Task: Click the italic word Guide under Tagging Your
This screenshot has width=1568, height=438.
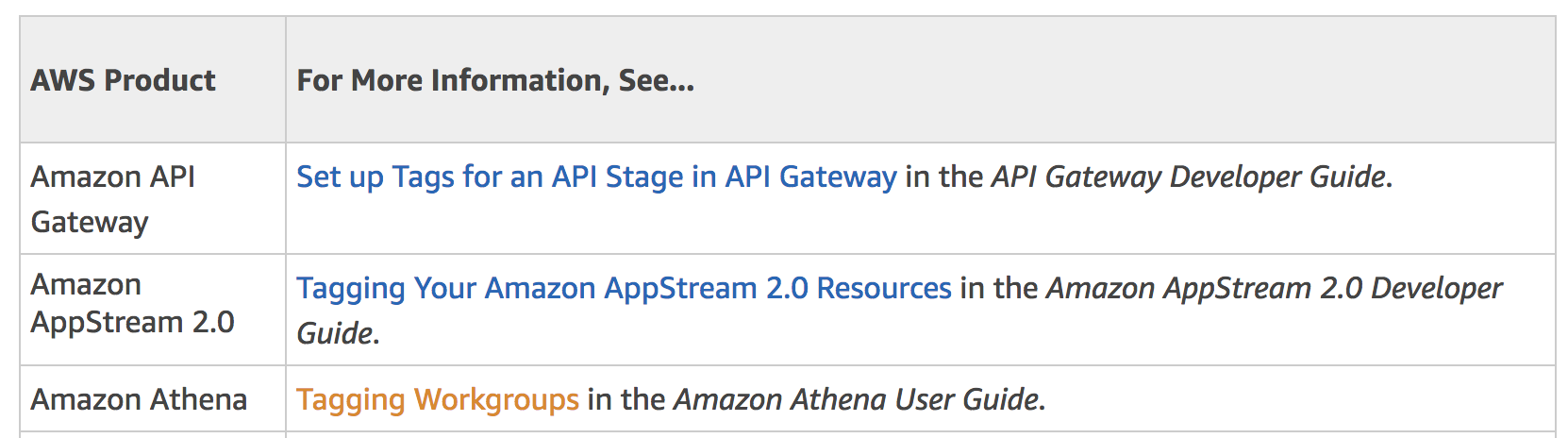Action: tap(335, 333)
